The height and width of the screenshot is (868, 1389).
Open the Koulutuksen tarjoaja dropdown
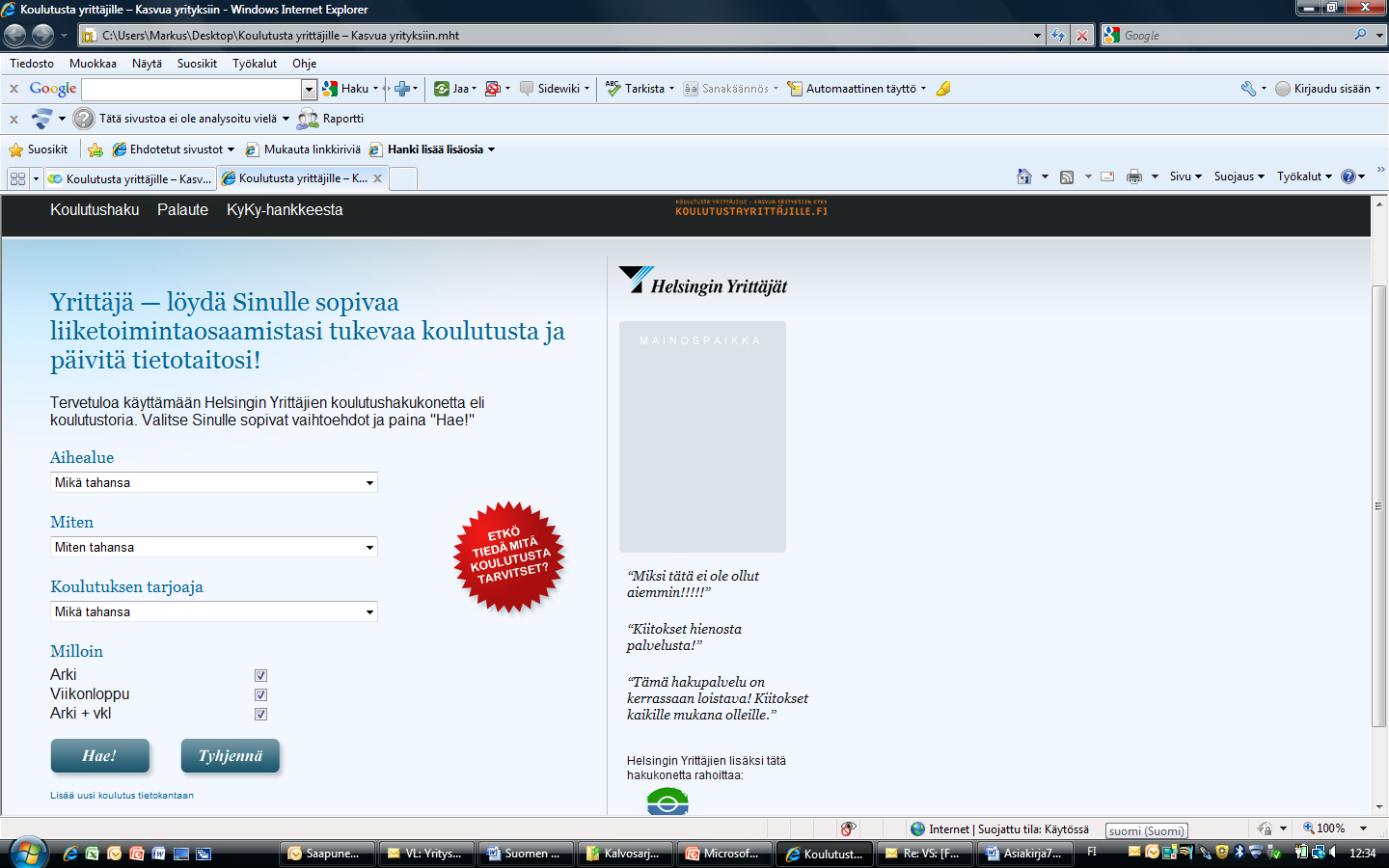214,611
